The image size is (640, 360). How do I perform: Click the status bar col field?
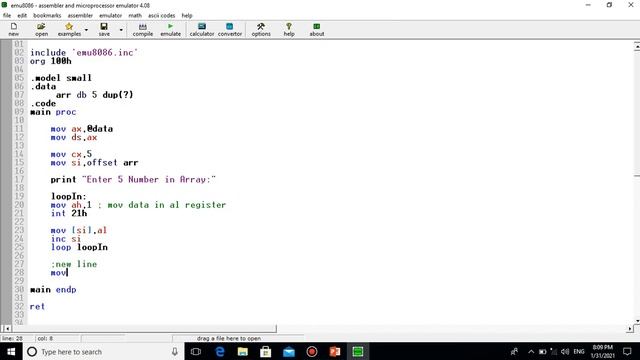click(x=57, y=338)
